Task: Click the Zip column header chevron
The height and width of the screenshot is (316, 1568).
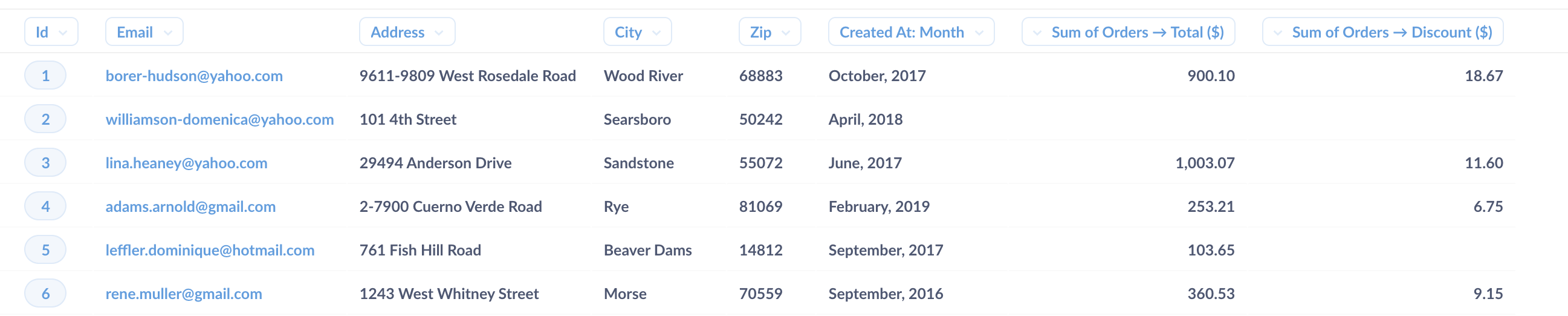Action: tap(786, 32)
